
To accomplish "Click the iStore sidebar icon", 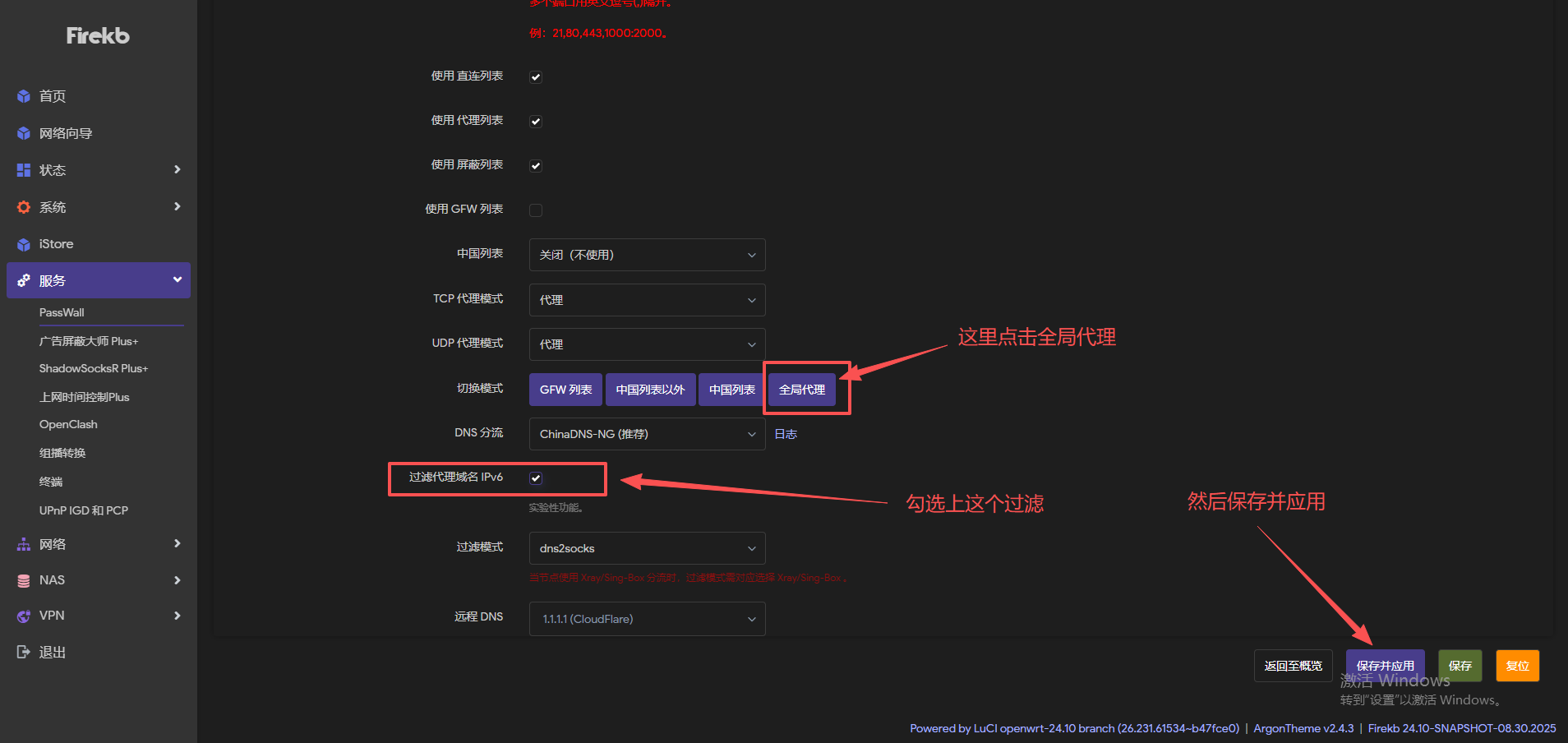I will point(24,244).
